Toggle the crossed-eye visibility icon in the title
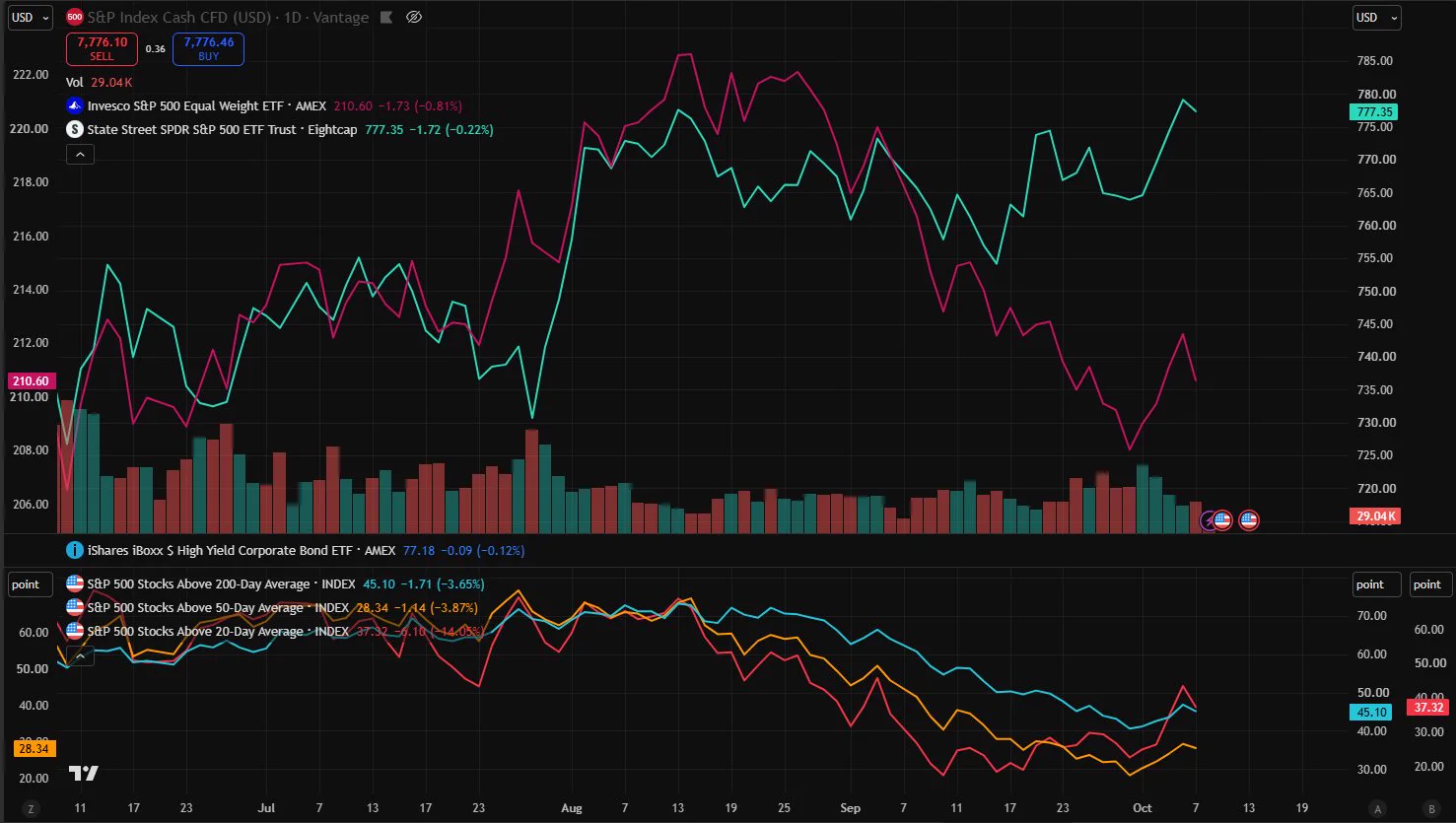The width and height of the screenshot is (1456, 823). (414, 18)
